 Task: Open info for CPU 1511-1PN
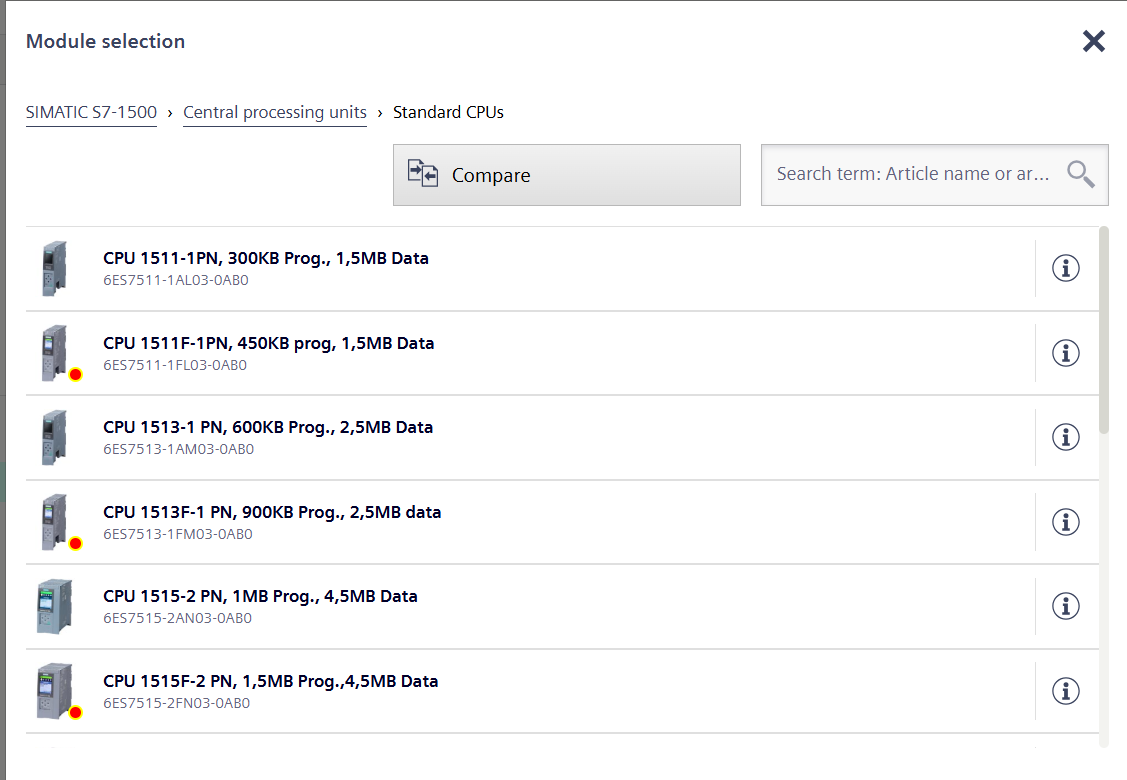[1066, 268]
